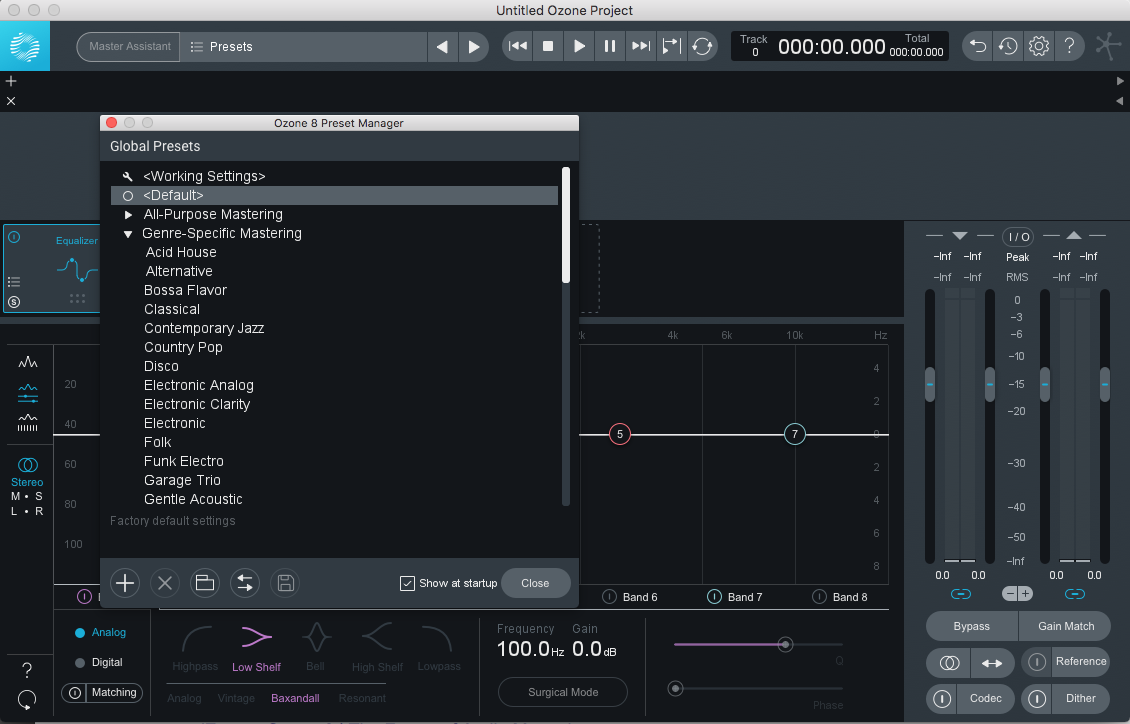Image resolution: width=1130 pixels, height=724 pixels.
Task: Click the Gain Match button
Action: (x=1066, y=626)
